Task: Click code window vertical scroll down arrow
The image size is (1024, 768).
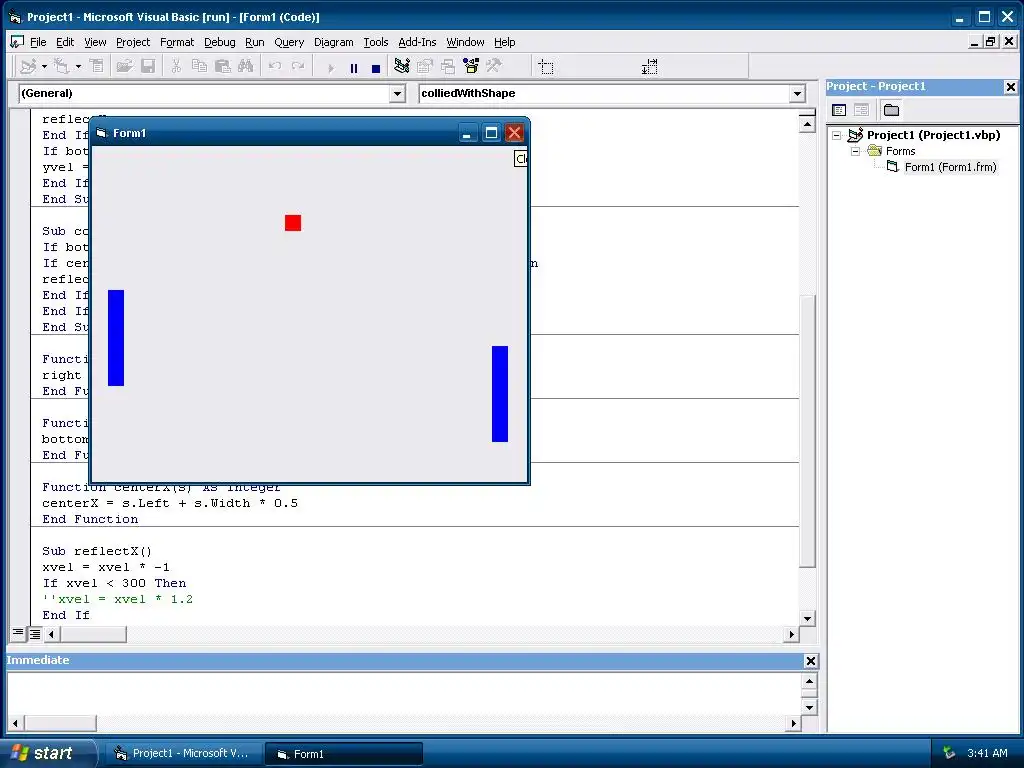Action: tap(807, 618)
